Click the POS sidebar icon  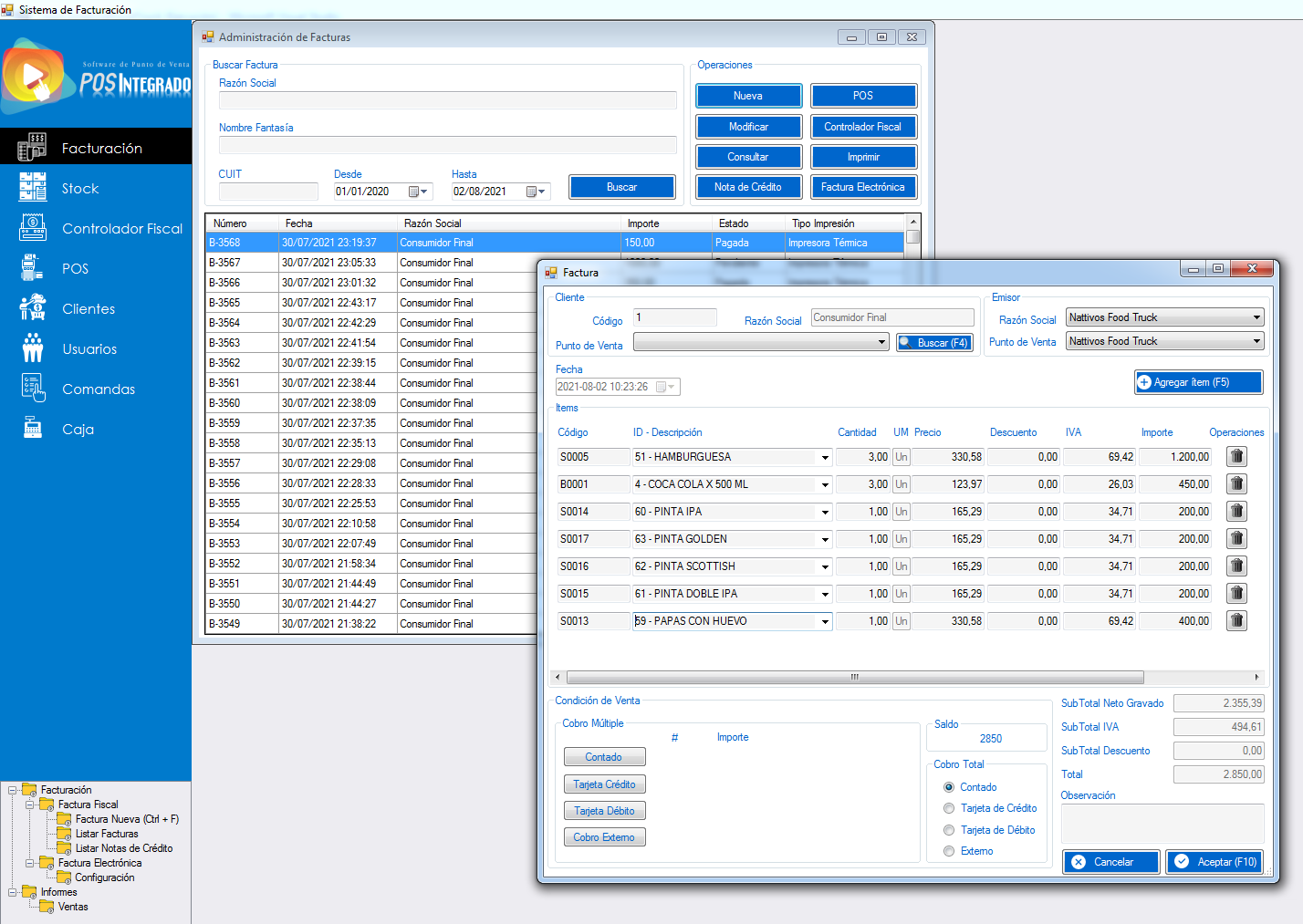click(x=32, y=267)
